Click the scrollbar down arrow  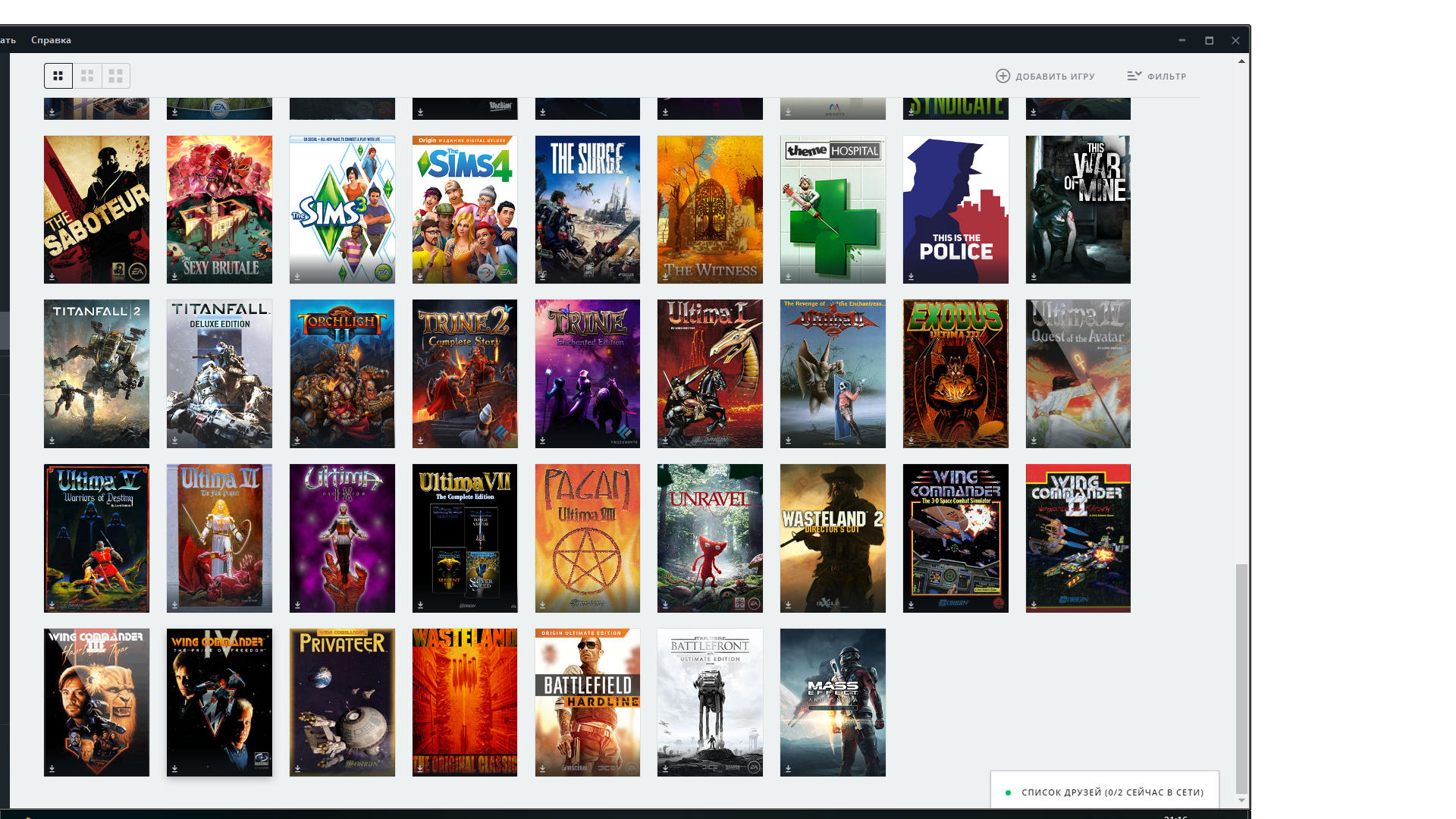1241,800
